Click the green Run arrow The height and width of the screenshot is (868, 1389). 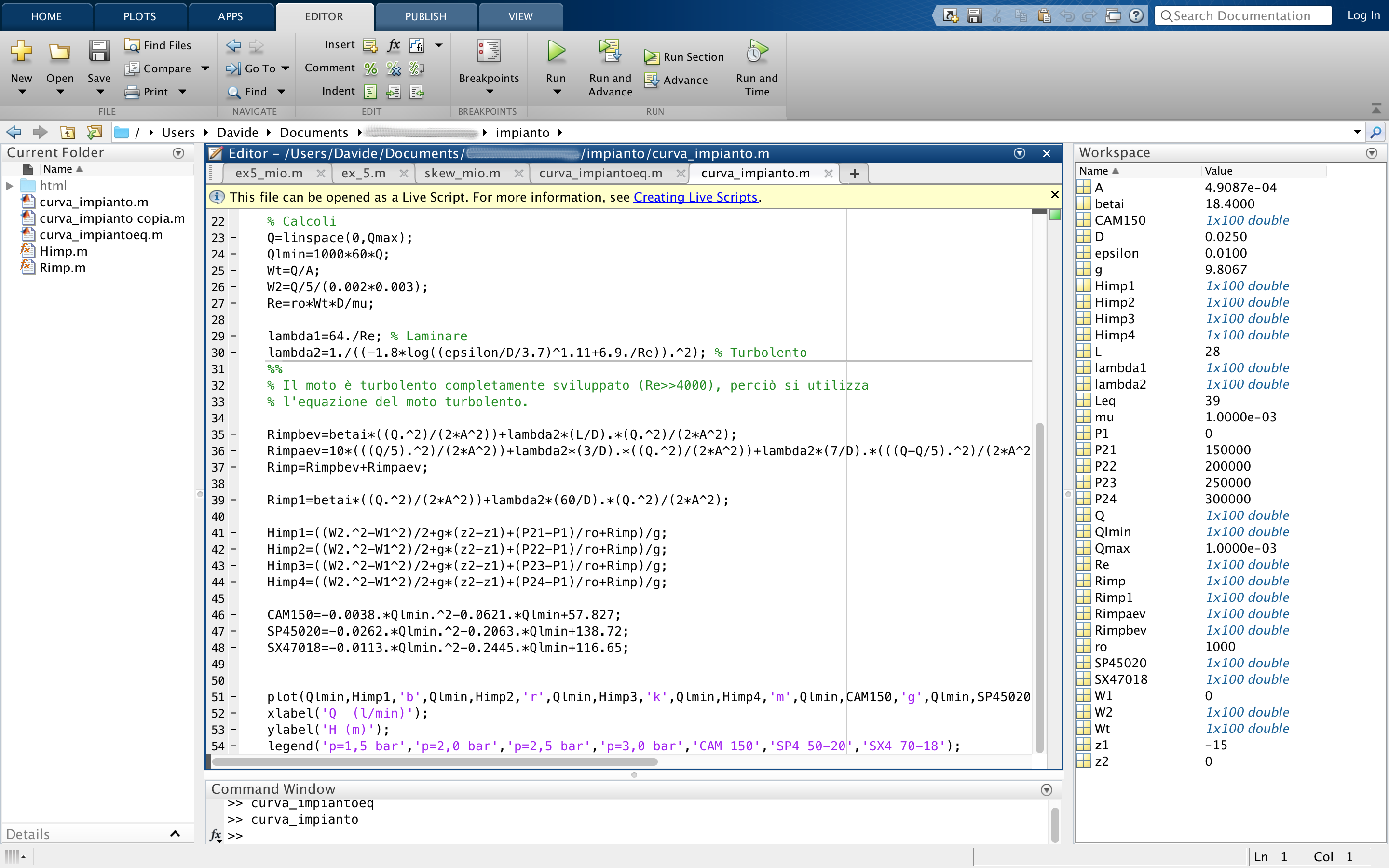point(556,51)
